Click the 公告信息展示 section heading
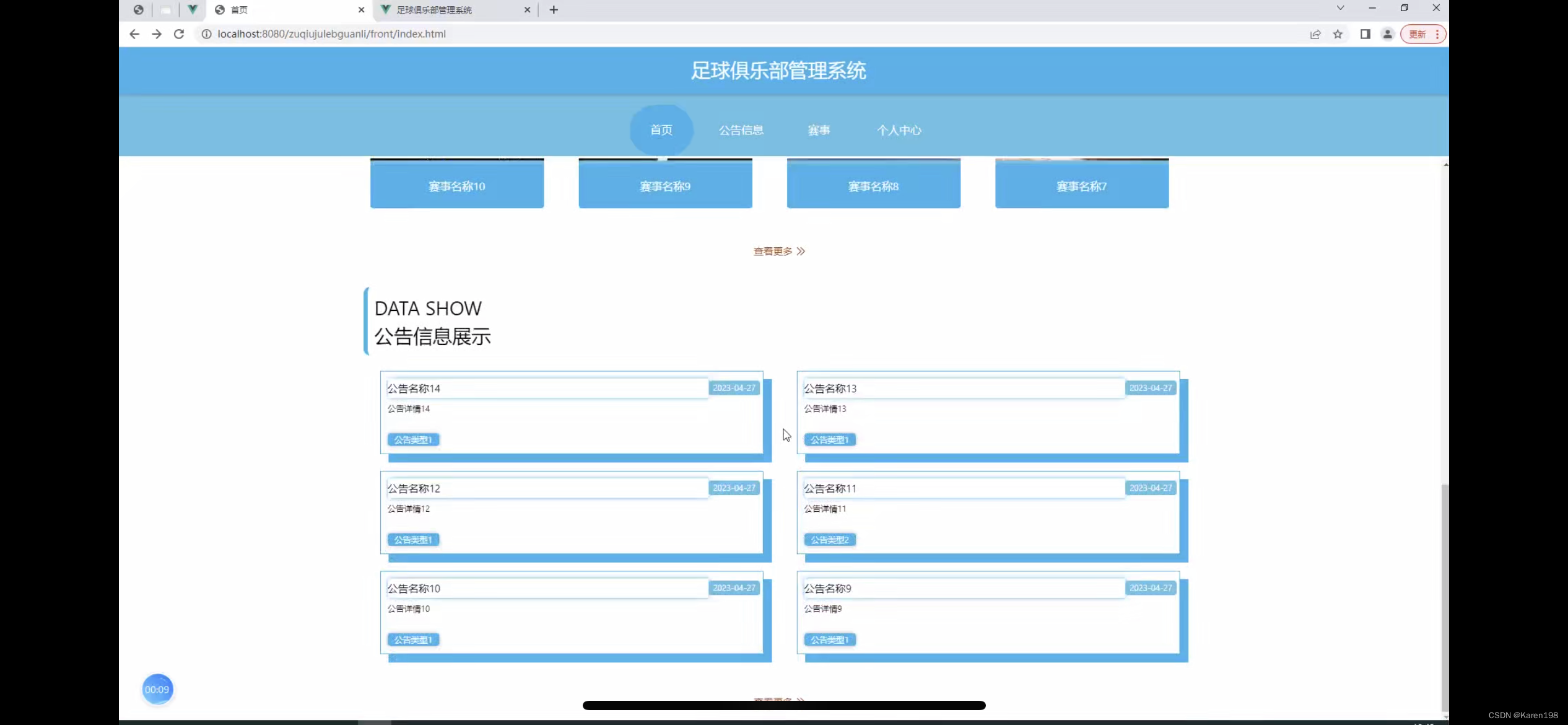This screenshot has width=1568, height=725. [x=433, y=336]
